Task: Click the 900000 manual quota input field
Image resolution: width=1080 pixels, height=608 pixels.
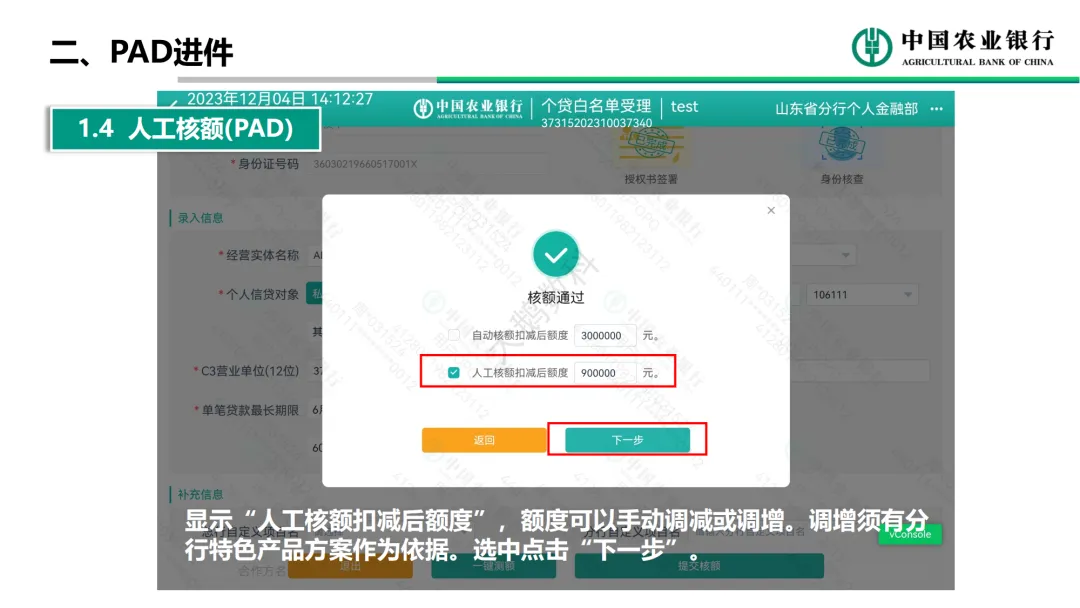Action: tap(605, 373)
